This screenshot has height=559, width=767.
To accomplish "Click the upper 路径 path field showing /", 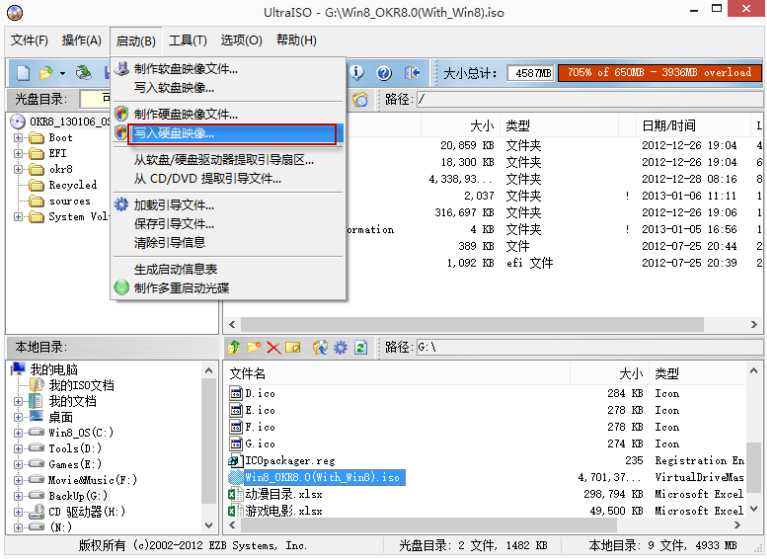I will [x=588, y=99].
